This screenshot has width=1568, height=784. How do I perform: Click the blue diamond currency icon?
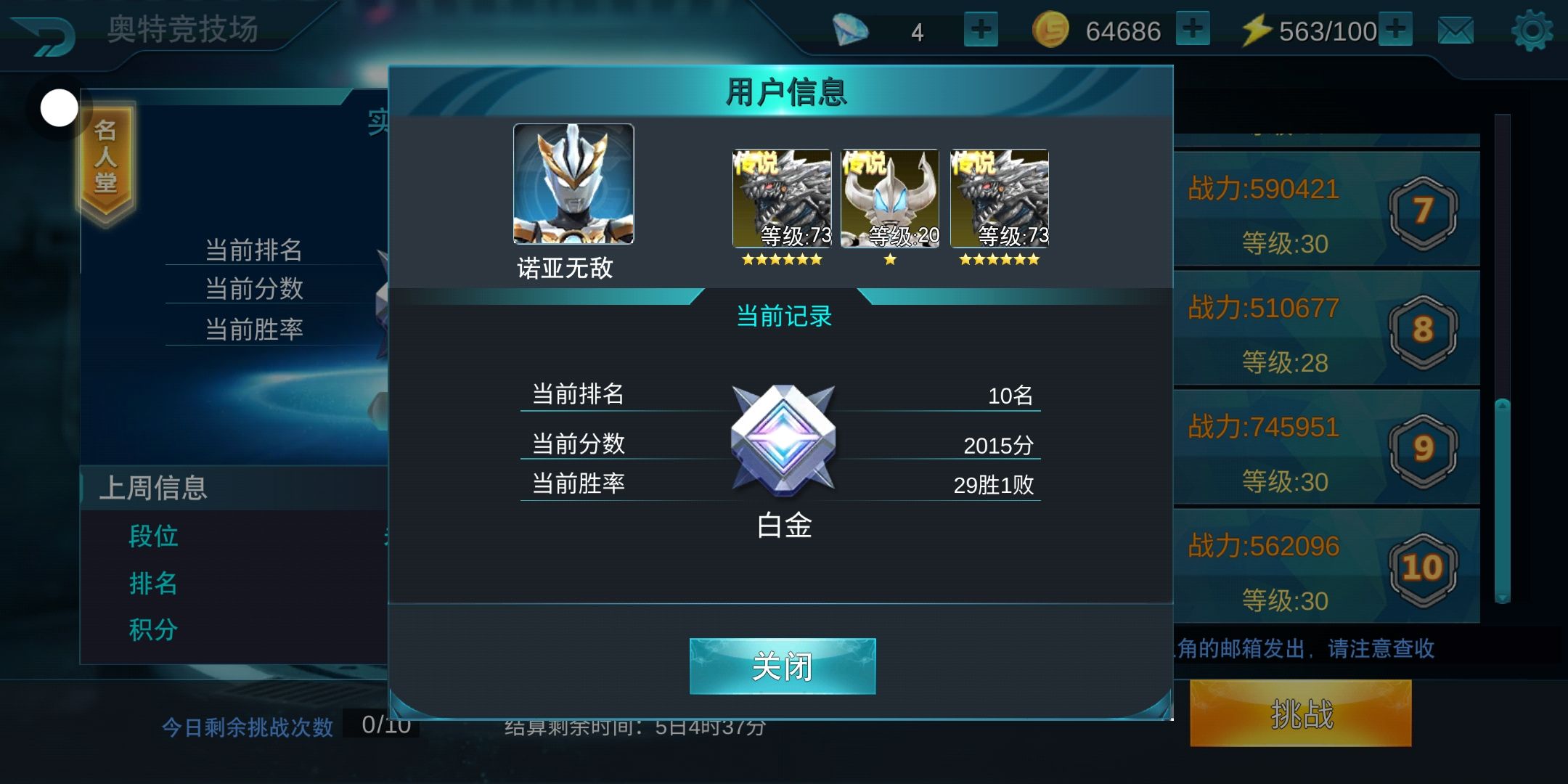(x=850, y=30)
